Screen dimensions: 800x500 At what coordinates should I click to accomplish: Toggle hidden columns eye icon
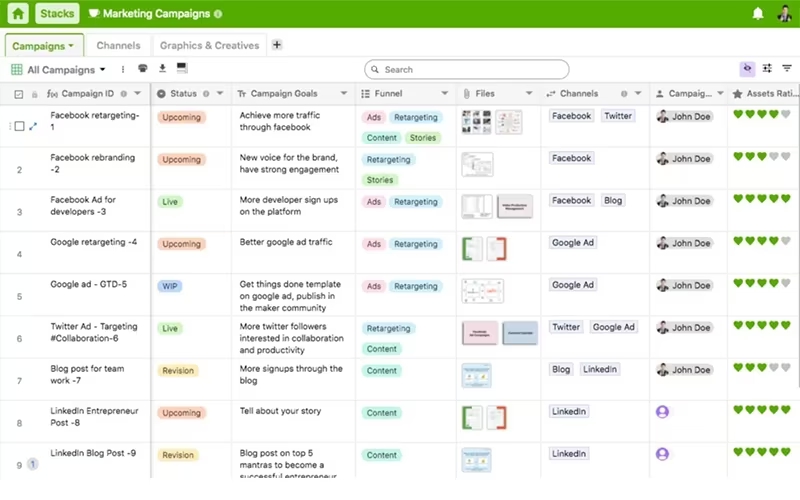747,68
